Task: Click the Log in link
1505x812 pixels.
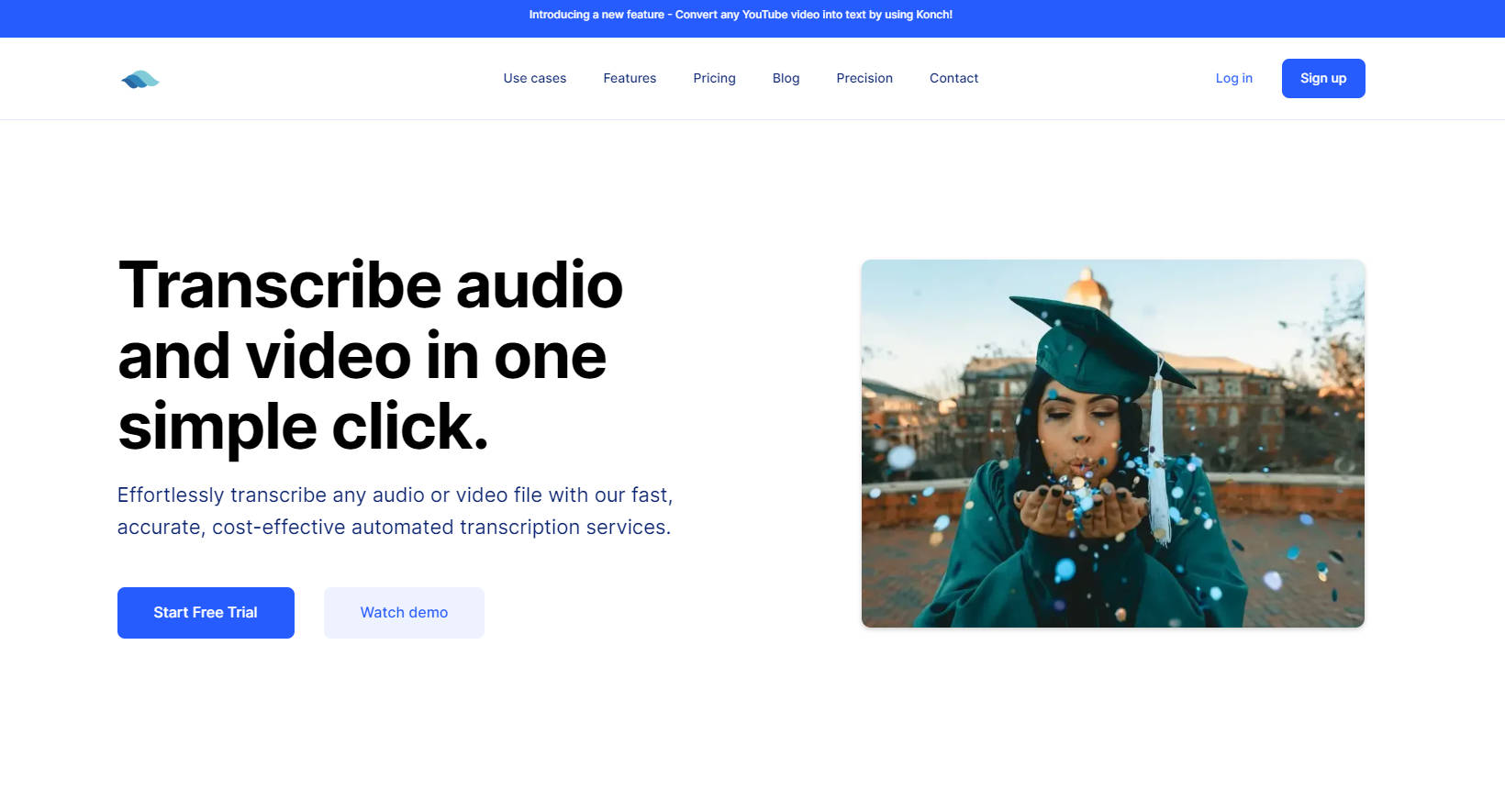Action: [1233, 78]
